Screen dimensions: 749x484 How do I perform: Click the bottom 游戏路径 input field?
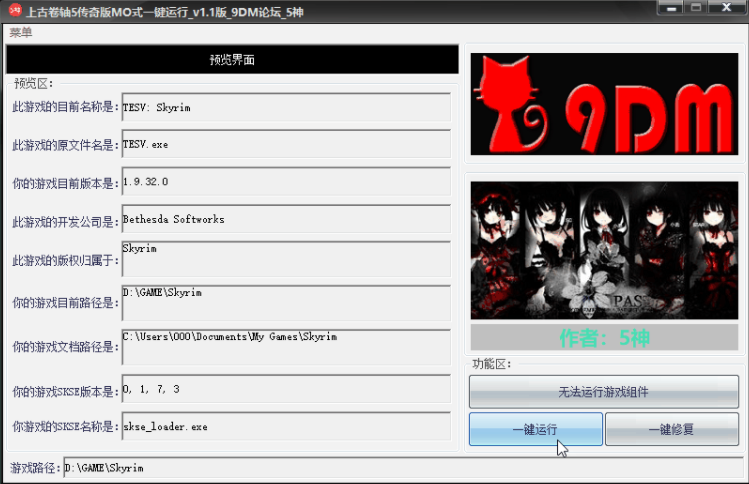pyautogui.click(x=403, y=467)
